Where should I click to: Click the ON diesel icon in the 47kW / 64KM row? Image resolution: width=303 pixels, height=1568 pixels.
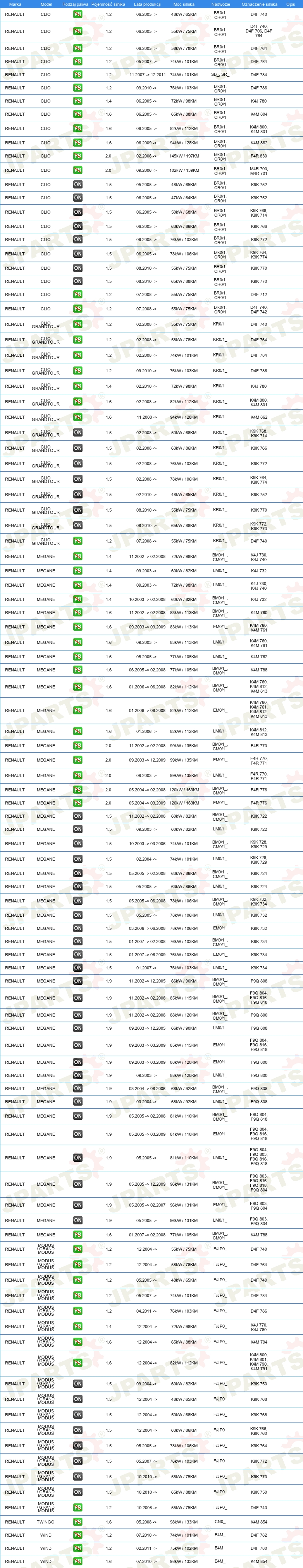click(77, 198)
